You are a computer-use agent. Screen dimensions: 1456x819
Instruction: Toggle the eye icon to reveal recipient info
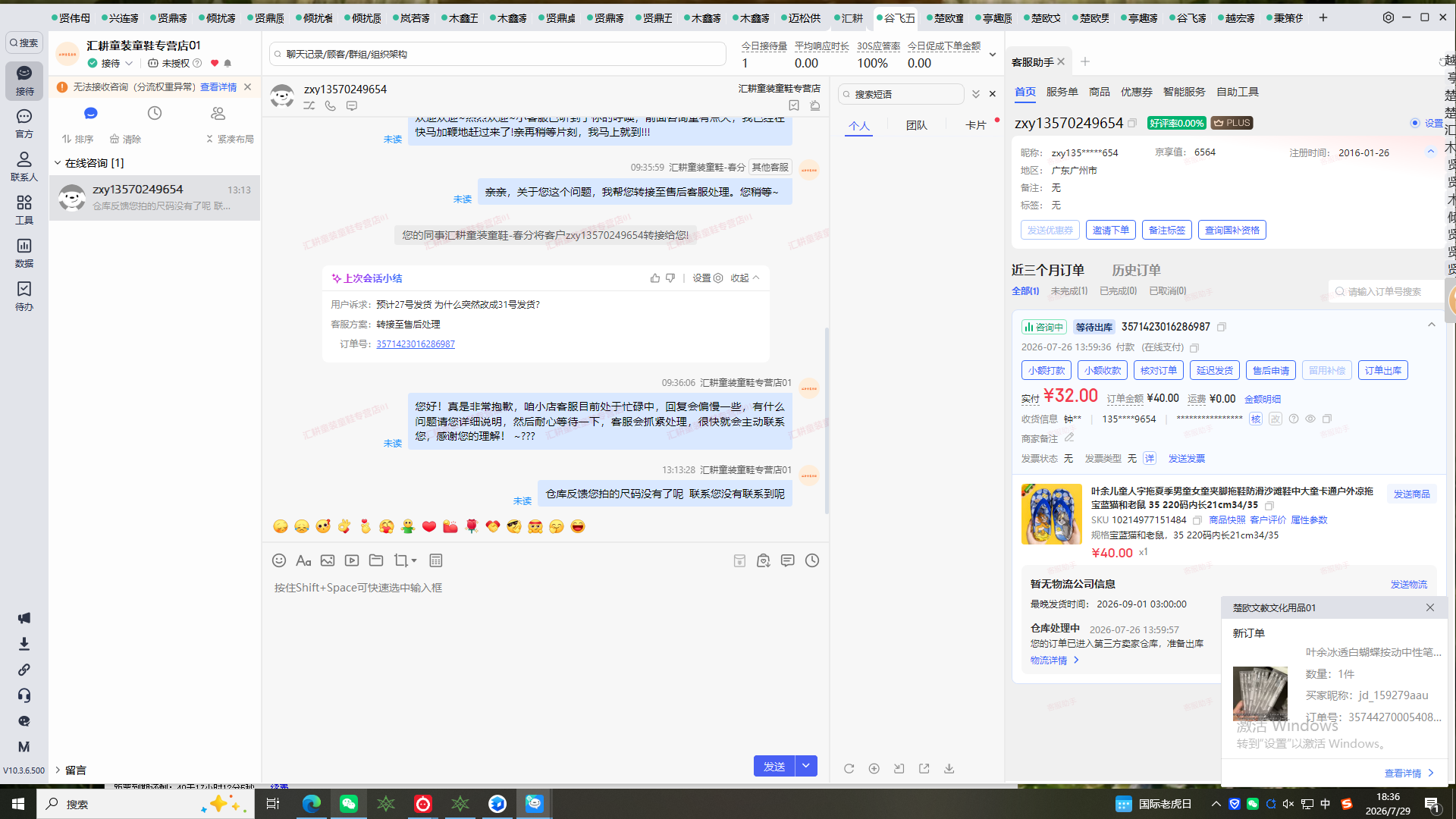[1310, 419]
